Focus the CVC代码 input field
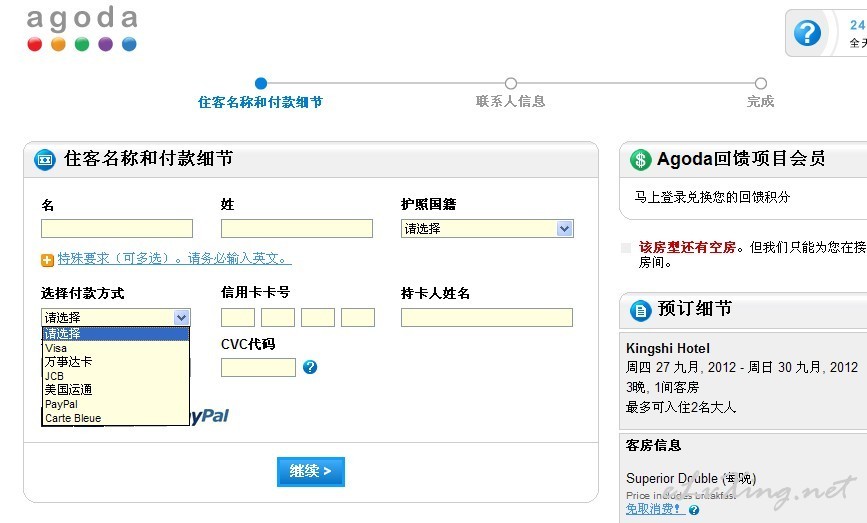 [x=258, y=367]
